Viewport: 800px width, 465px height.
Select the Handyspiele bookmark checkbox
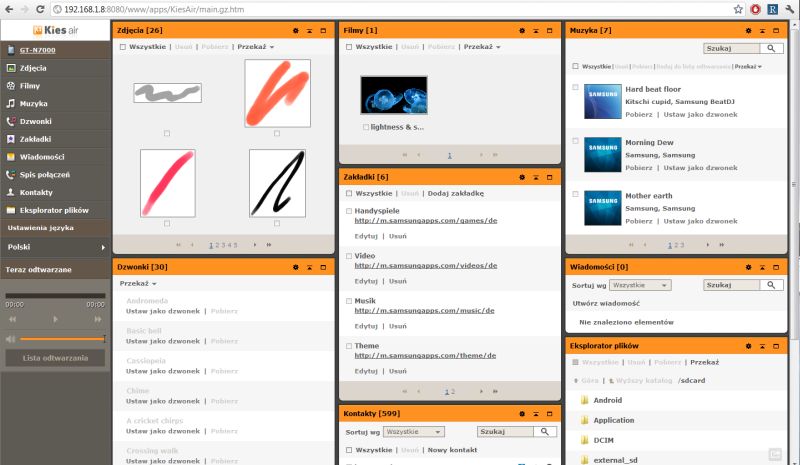click(349, 211)
